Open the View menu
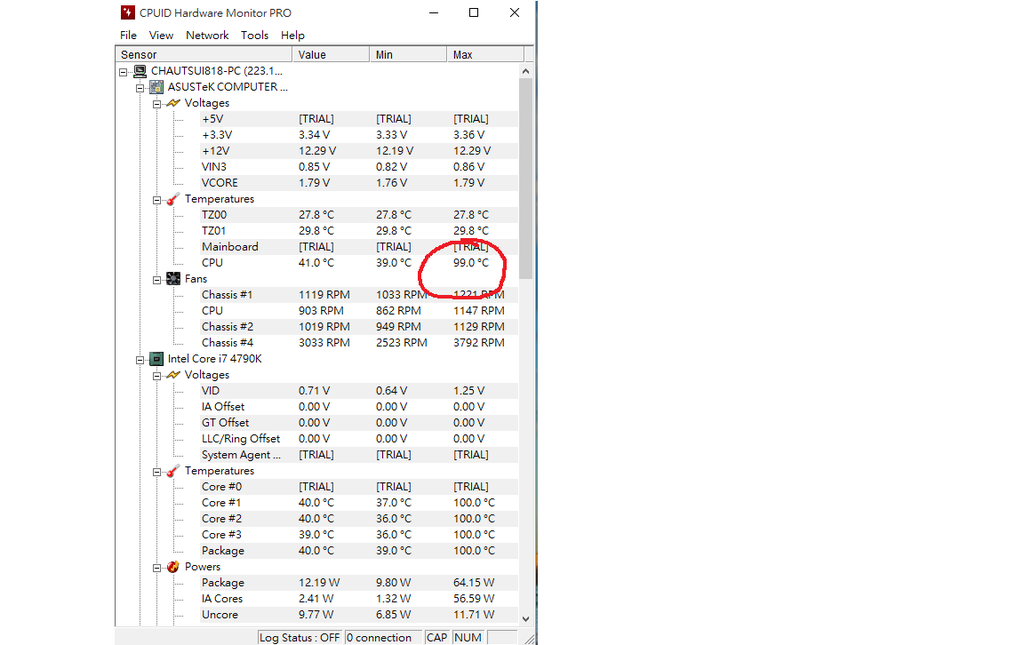Image resolution: width=1024 pixels, height=645 pixels. (x=161, y=35)
